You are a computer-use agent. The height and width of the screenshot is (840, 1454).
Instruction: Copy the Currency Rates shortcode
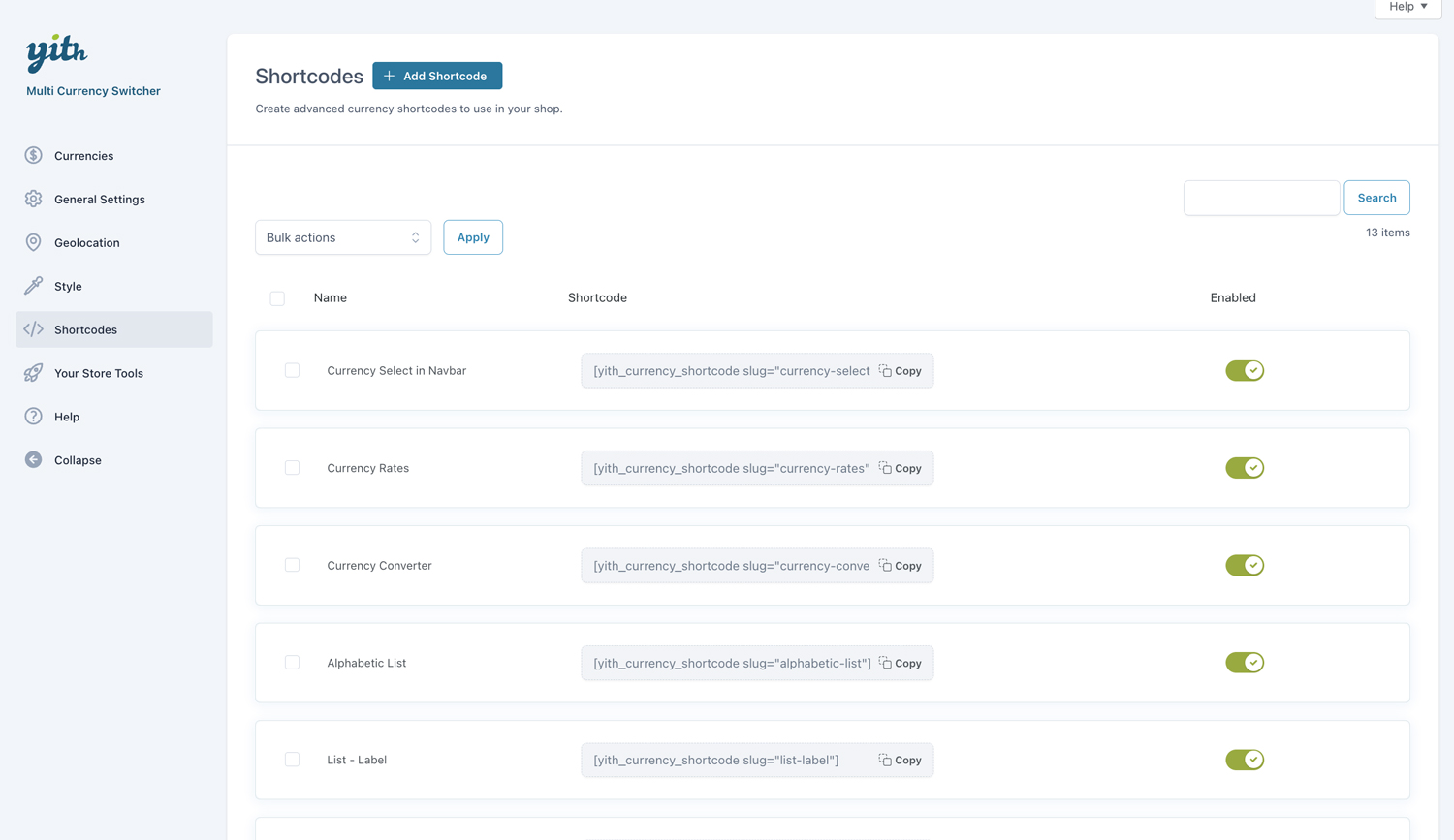click(901, 468)
